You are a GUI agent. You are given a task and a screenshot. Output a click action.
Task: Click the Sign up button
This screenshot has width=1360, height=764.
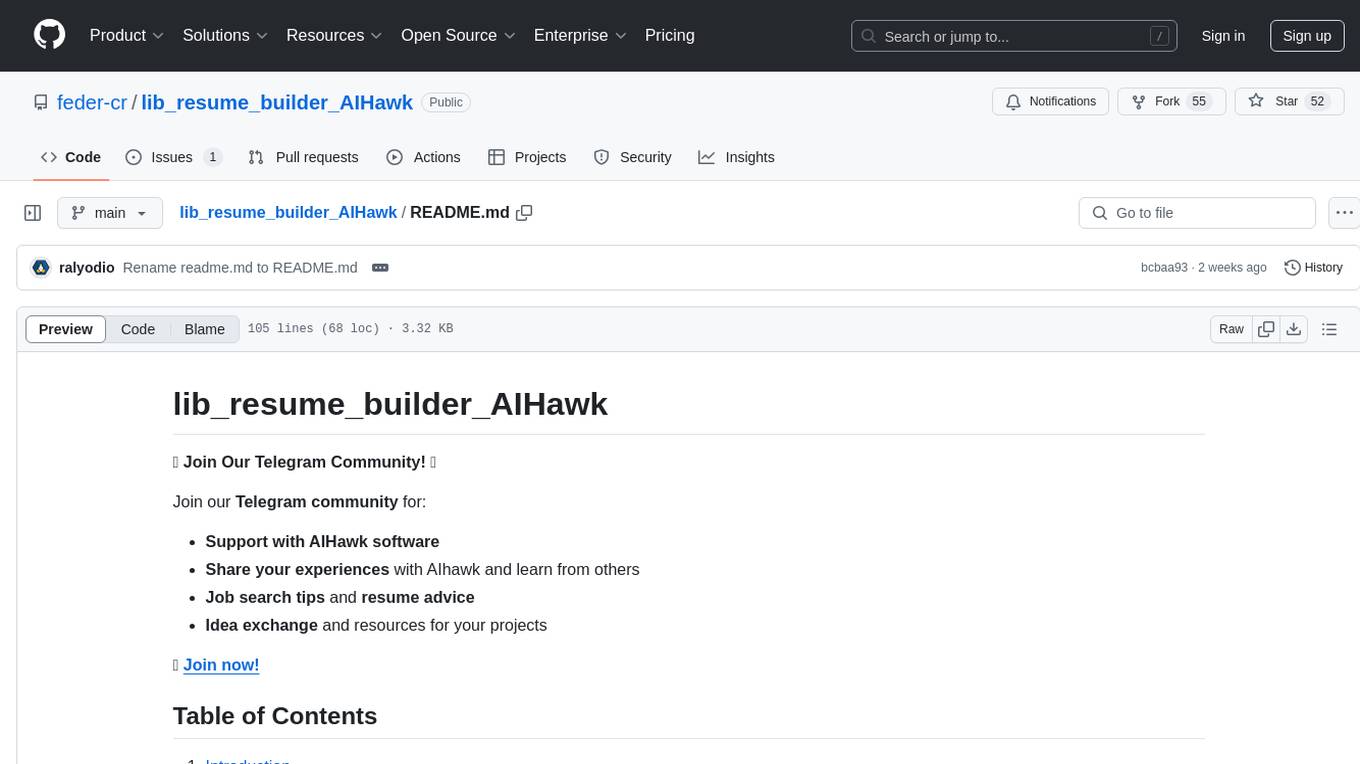tap(1307, 36)
